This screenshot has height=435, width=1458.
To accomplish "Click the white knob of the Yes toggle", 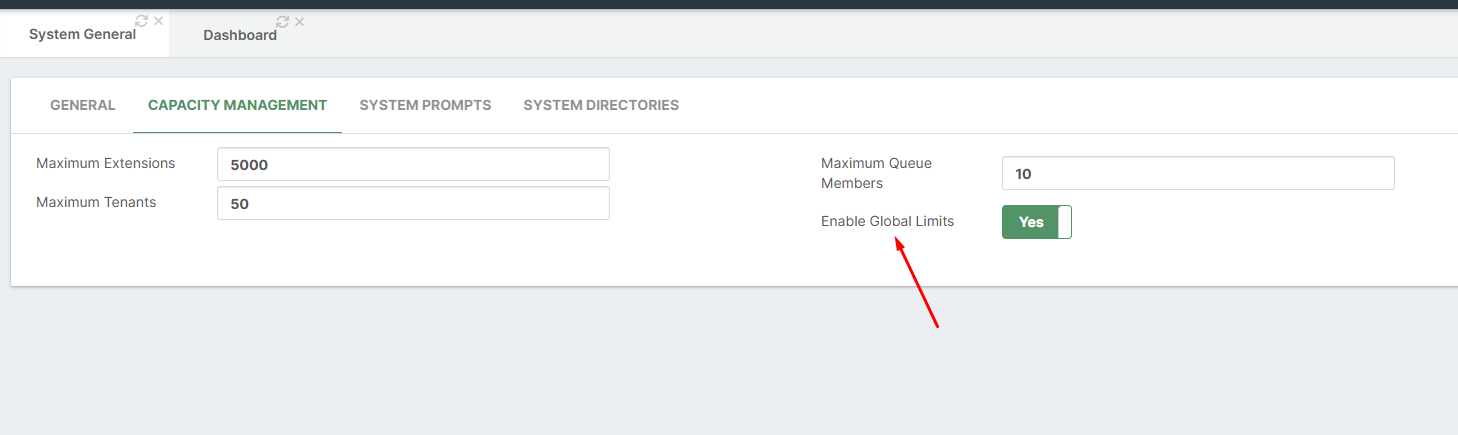I will coord(1064,222).
